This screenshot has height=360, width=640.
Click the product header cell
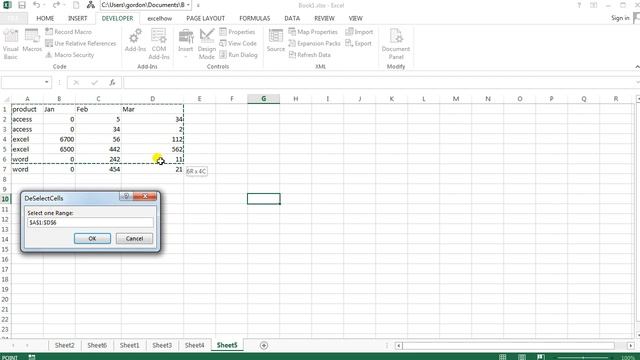pos(27,109)
